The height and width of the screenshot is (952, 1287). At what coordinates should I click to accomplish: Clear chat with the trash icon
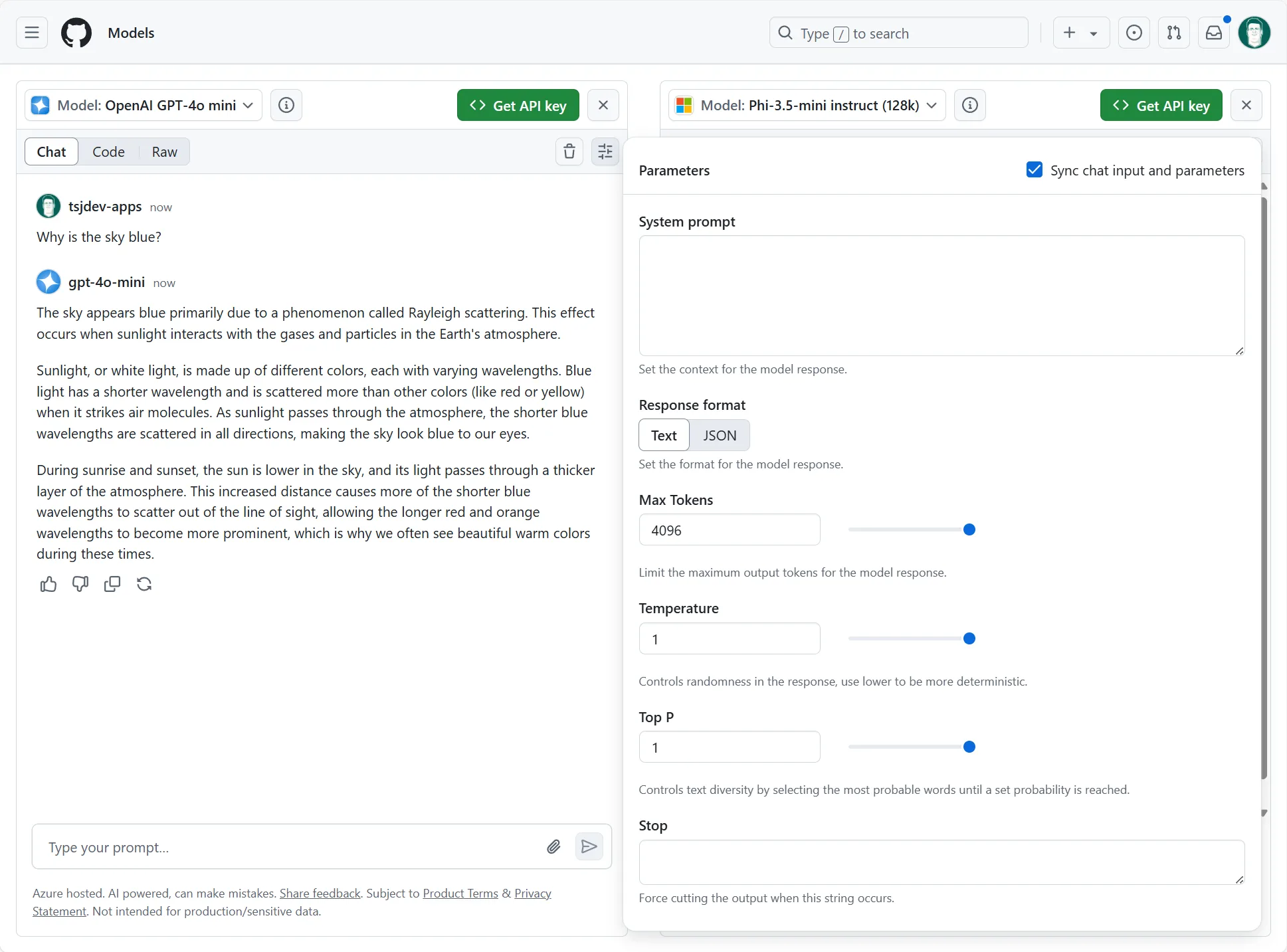[x=569, y=151]
